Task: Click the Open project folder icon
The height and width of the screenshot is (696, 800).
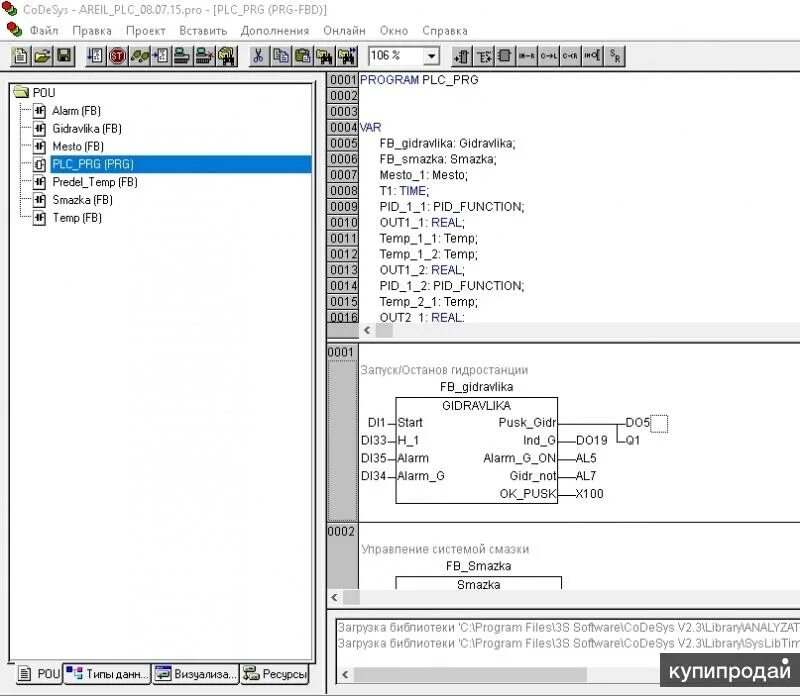Action: click(42, 56)
